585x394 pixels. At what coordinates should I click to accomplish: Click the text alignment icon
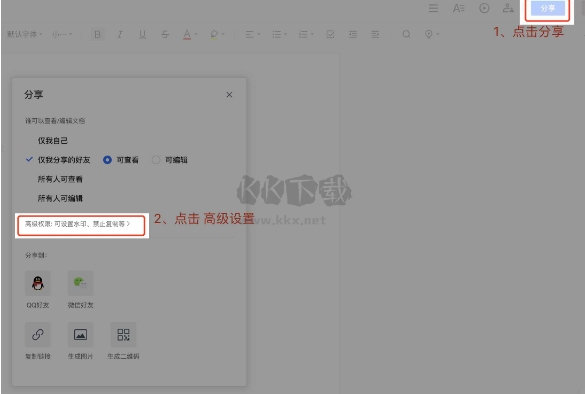249,34
